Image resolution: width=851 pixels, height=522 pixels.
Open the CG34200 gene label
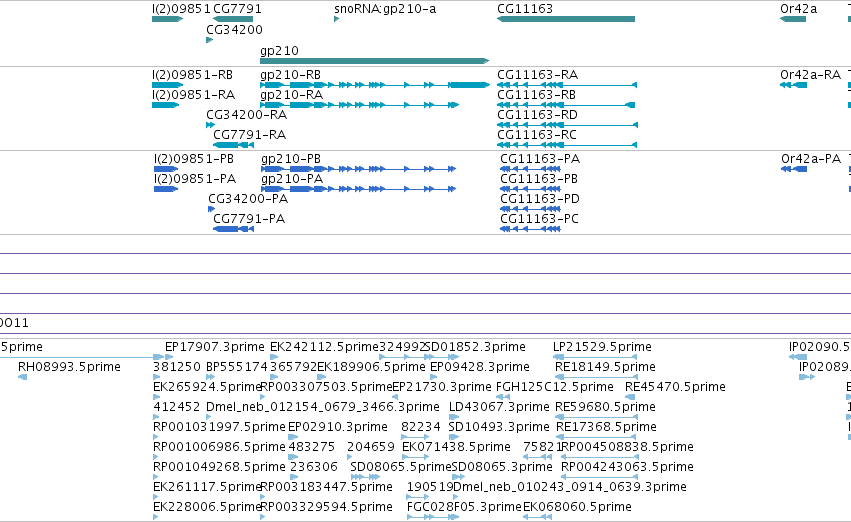(234, 29)
